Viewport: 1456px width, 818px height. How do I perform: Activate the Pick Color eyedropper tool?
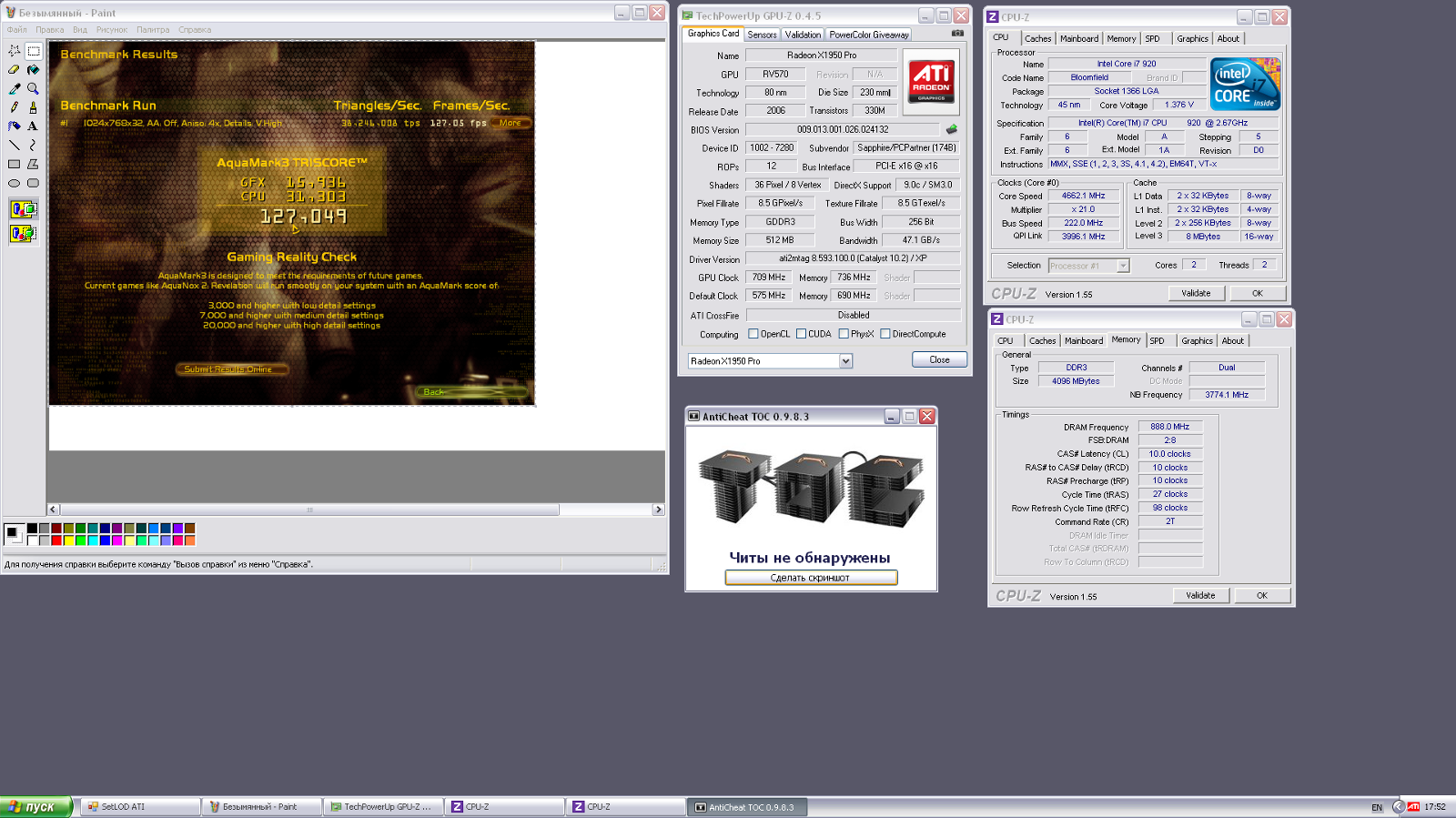click(14, 88)
